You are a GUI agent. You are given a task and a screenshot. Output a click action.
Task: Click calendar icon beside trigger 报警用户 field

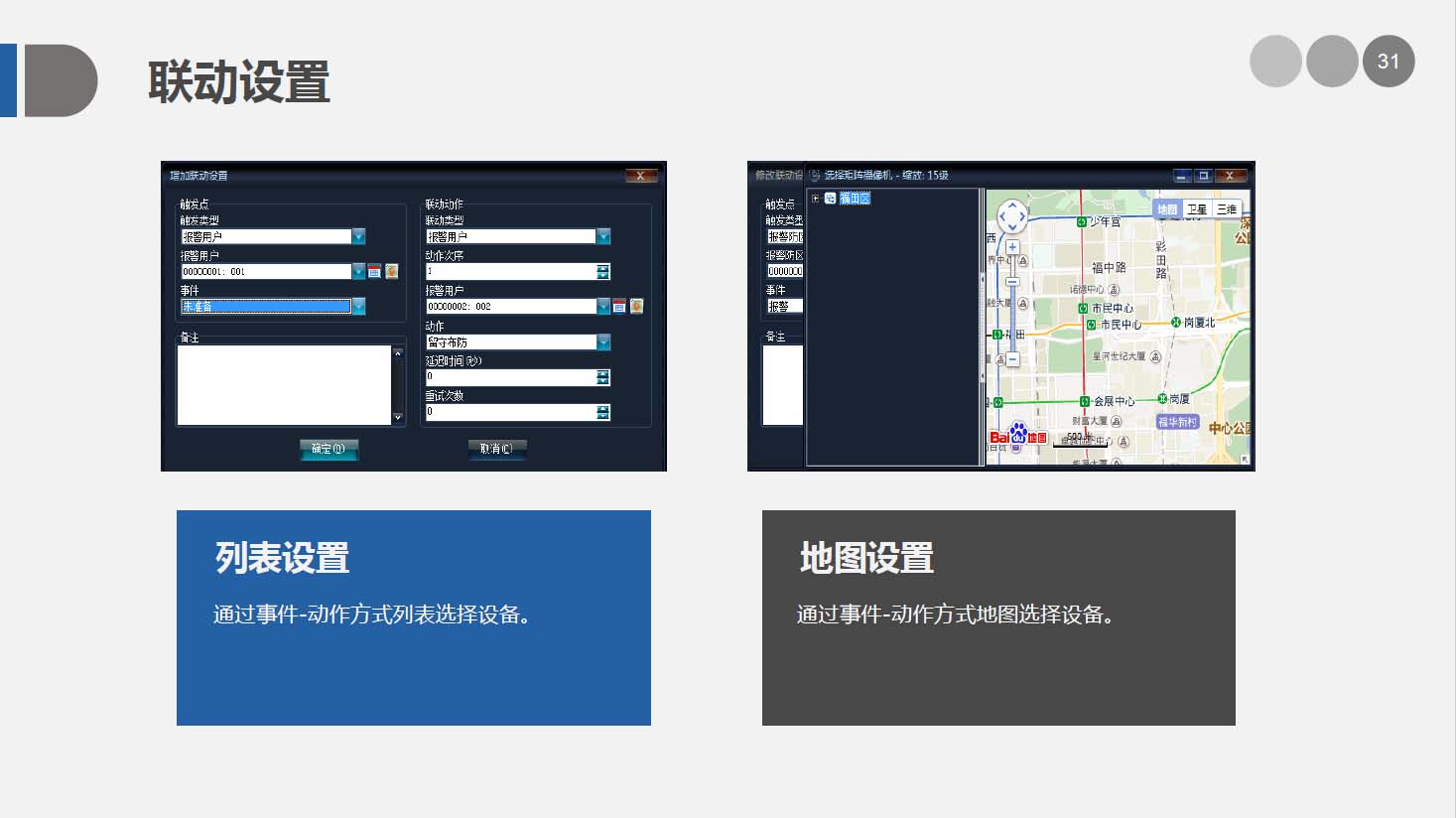tap(374, 271)
